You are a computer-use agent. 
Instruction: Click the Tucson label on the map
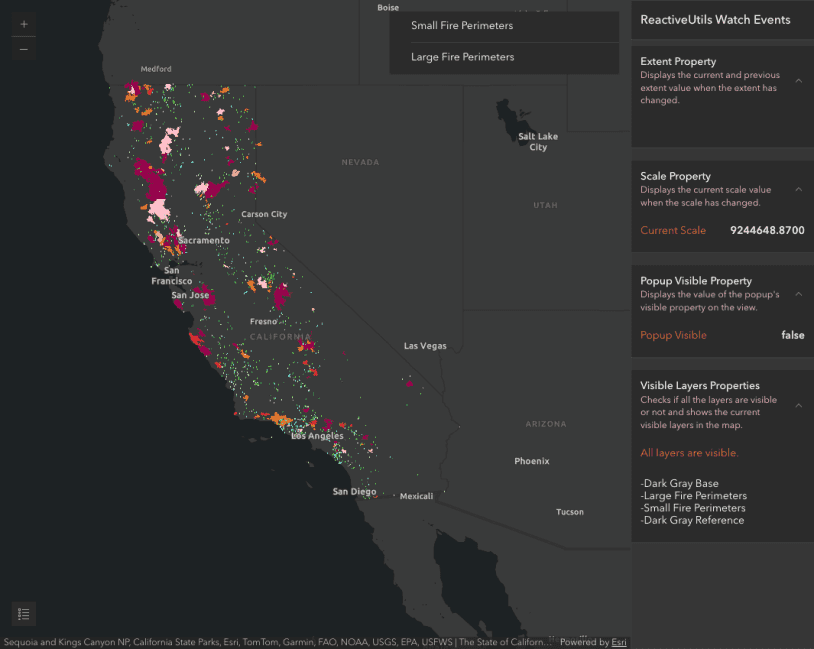click(569, 512)
